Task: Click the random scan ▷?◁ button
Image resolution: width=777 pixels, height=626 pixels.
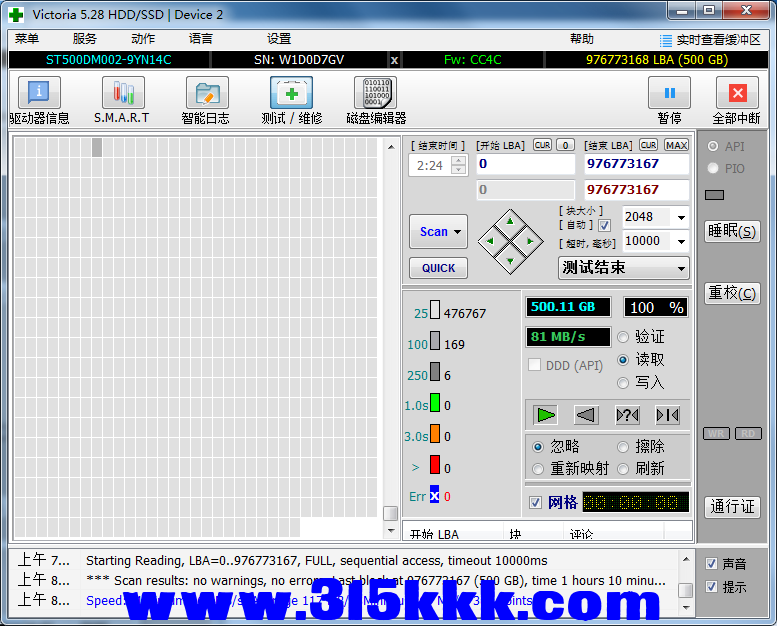Action: pos(627,415)
